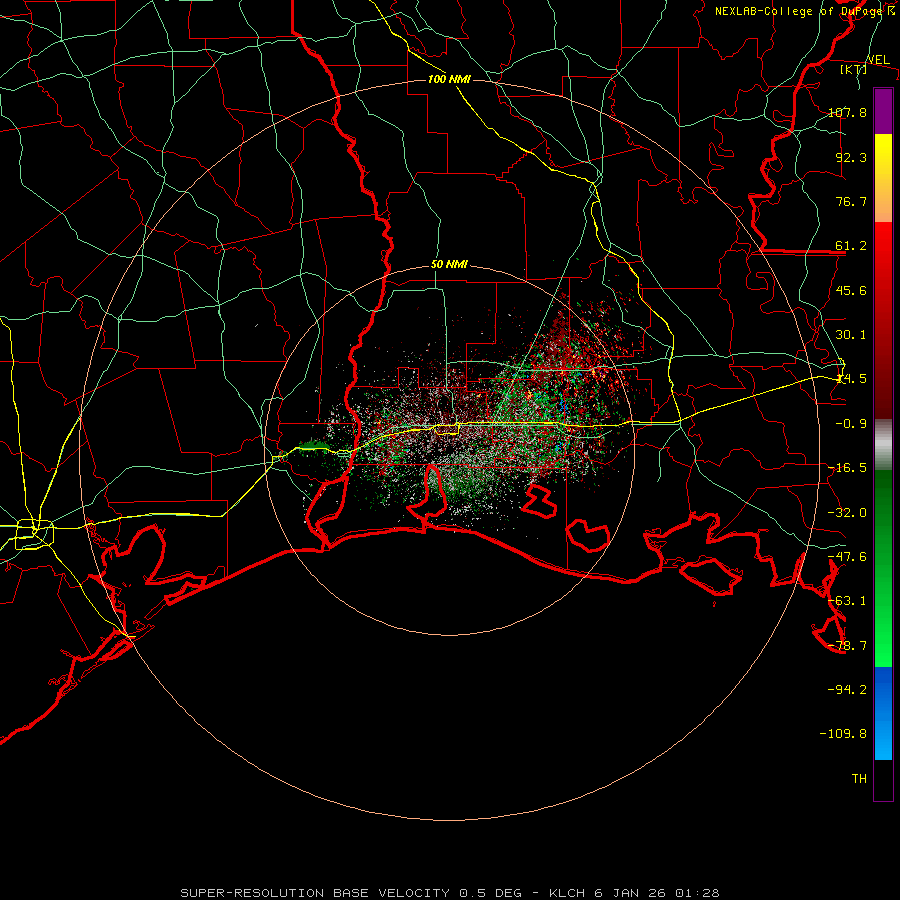The height and width of the screenshot is (900, 900).
Task: Pick the yellow-orange segment of the color bar
Action: pos(883,178)
